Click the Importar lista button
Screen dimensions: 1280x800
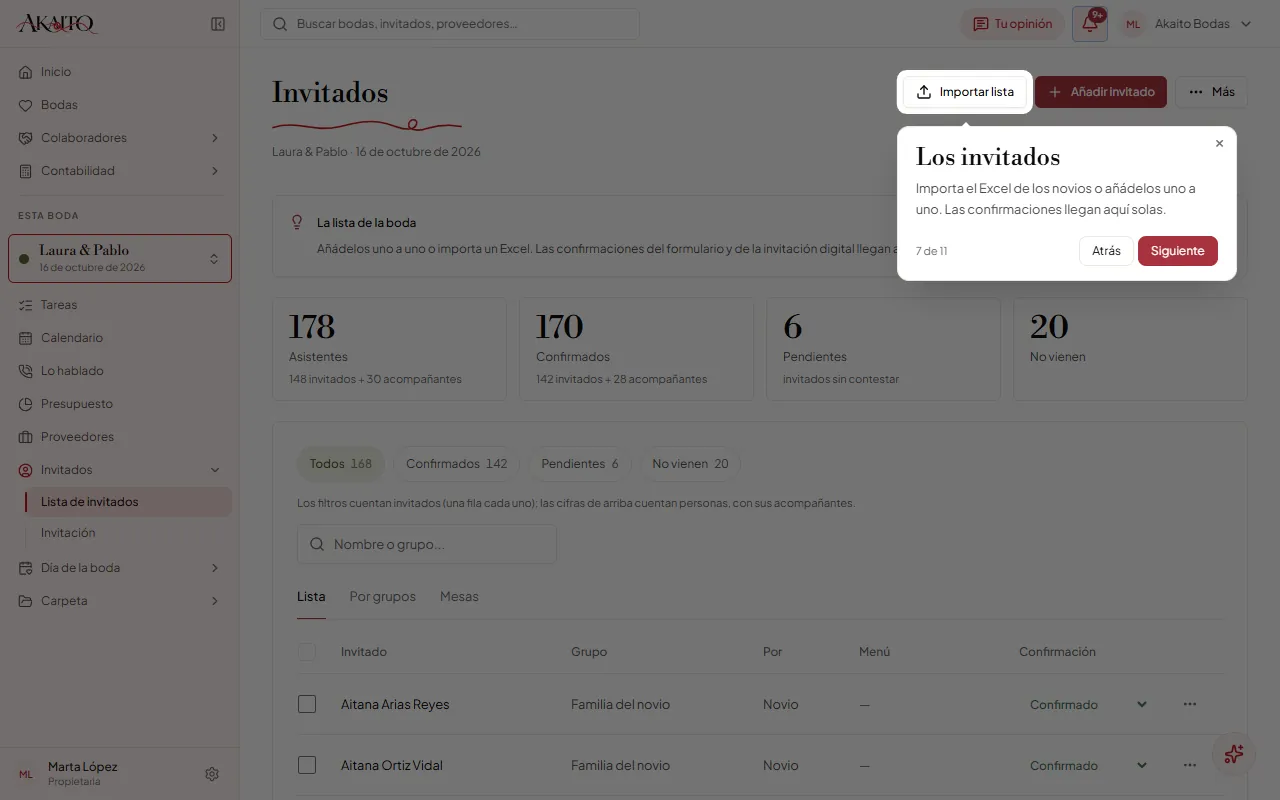pos(965,92)
